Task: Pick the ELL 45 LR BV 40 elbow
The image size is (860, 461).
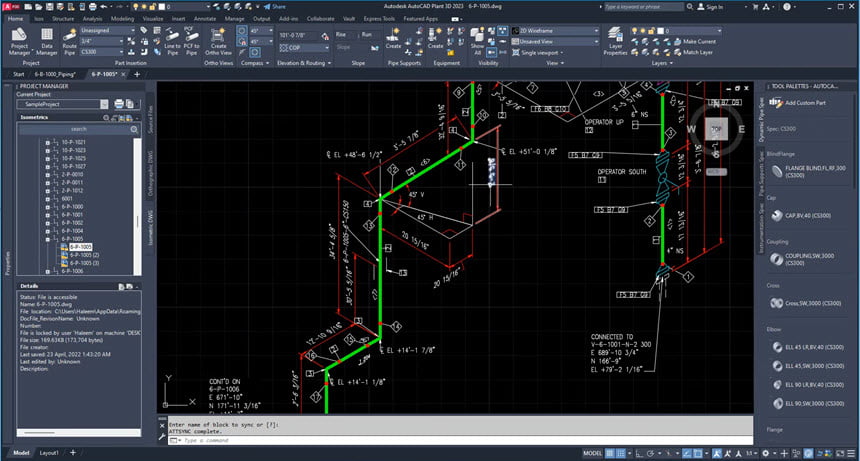Action: (x=808, y=347)
